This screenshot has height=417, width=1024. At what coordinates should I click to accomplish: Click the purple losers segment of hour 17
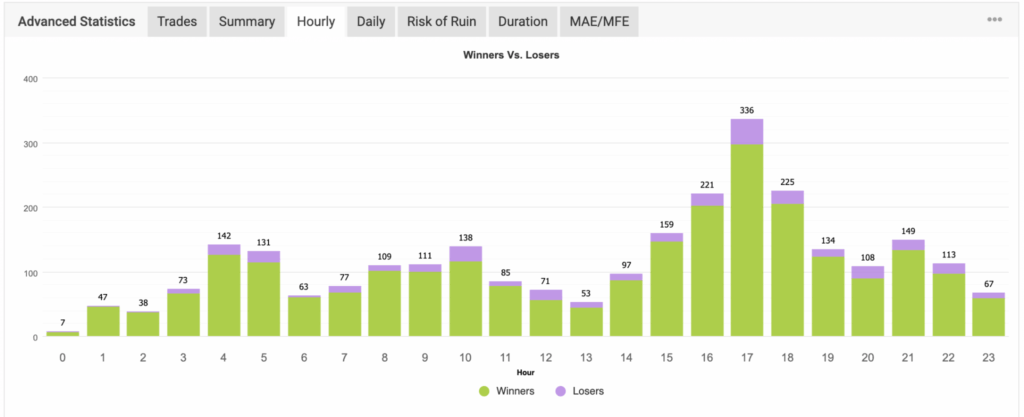point(747,131)
